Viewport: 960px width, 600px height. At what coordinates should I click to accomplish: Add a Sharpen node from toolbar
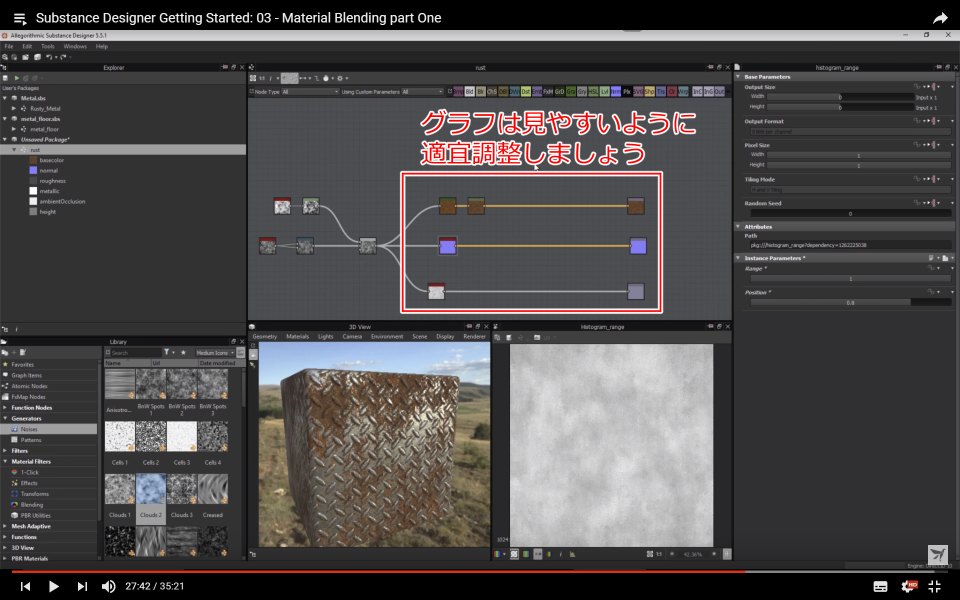649,92
